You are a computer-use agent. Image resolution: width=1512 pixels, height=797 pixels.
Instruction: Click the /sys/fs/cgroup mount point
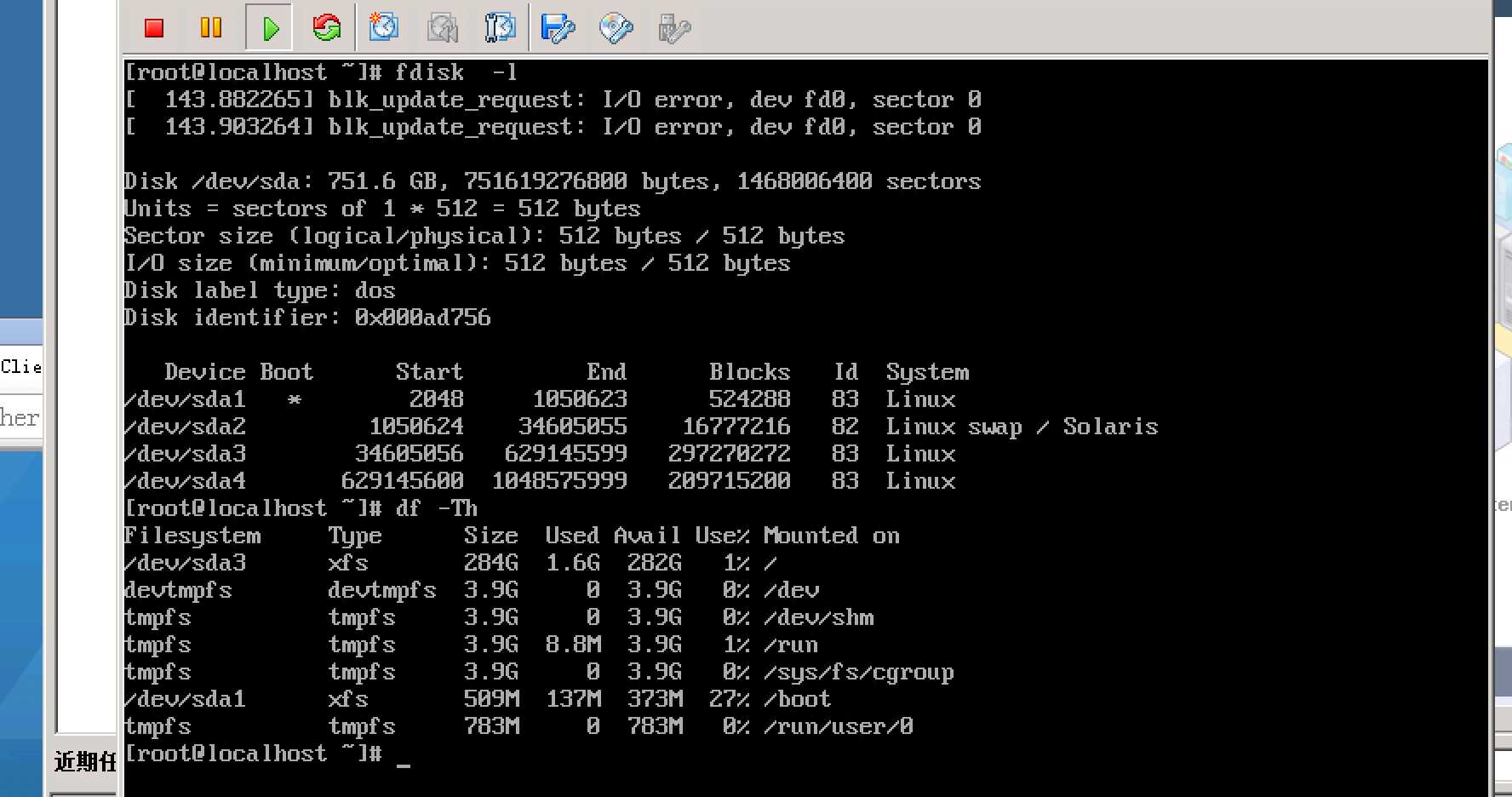pos(859,672)
